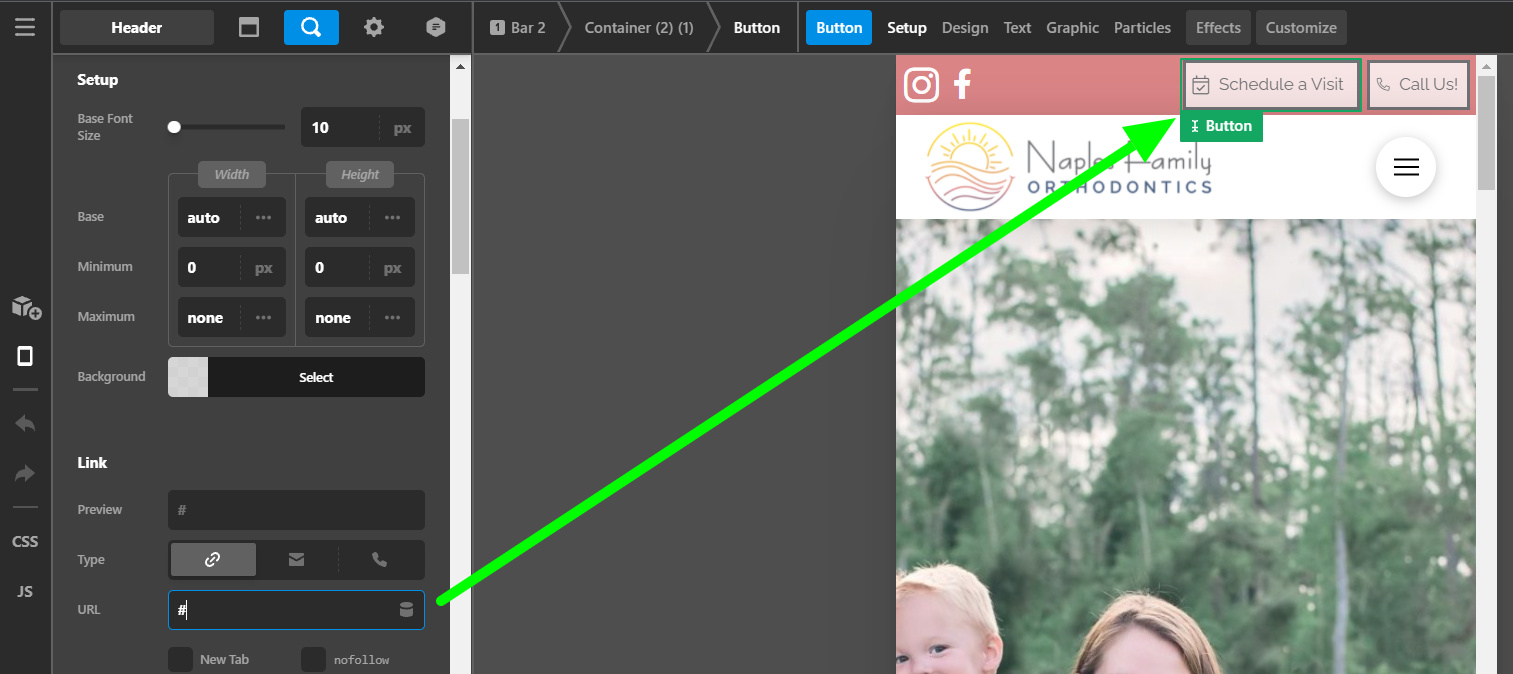Open the Maximum height unit options

(393, 318)
